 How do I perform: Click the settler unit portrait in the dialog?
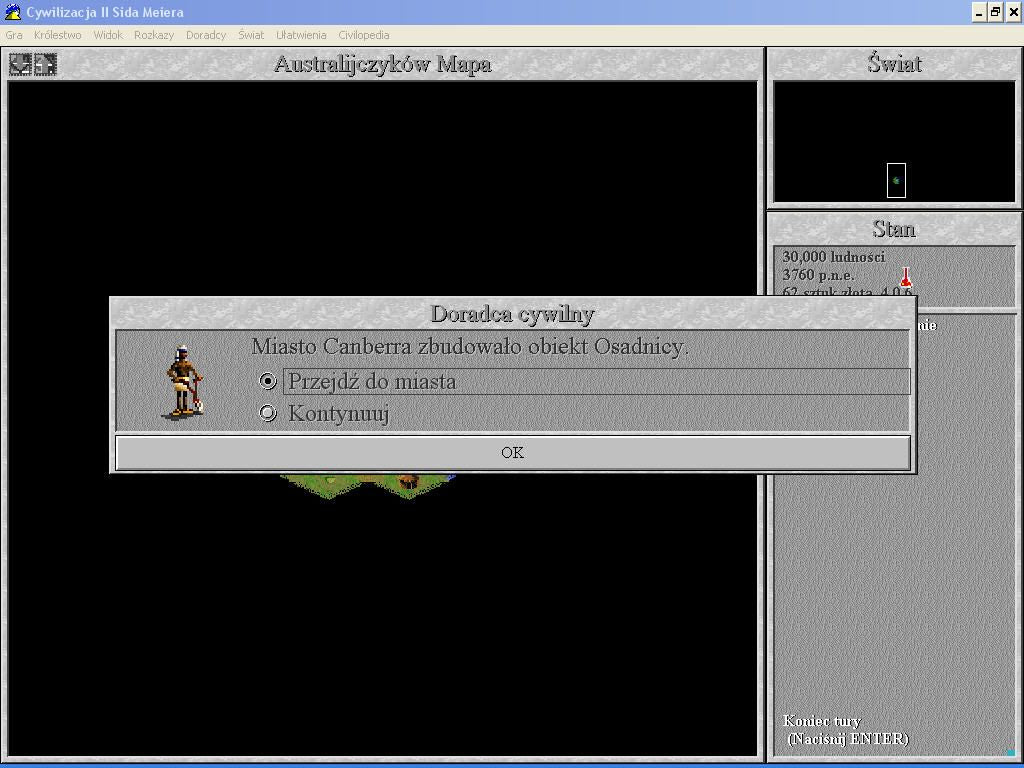[184, 382]
